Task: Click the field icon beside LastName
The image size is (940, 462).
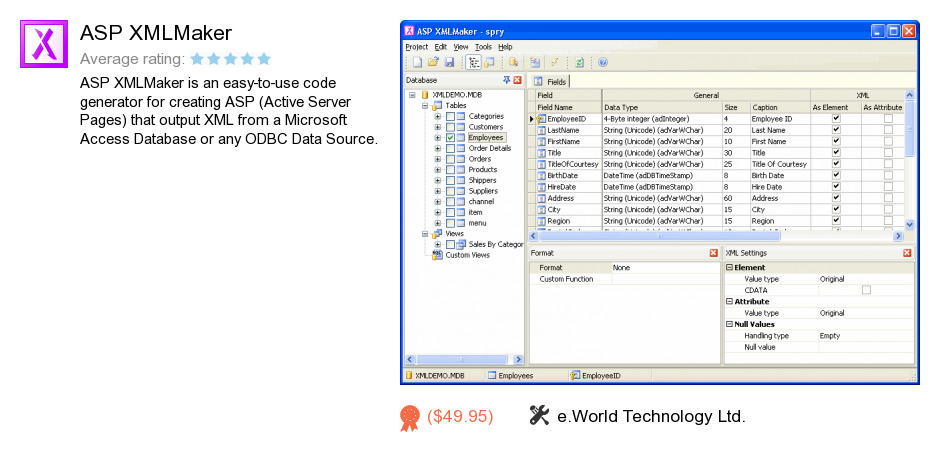Action: [x=541, y=130]
